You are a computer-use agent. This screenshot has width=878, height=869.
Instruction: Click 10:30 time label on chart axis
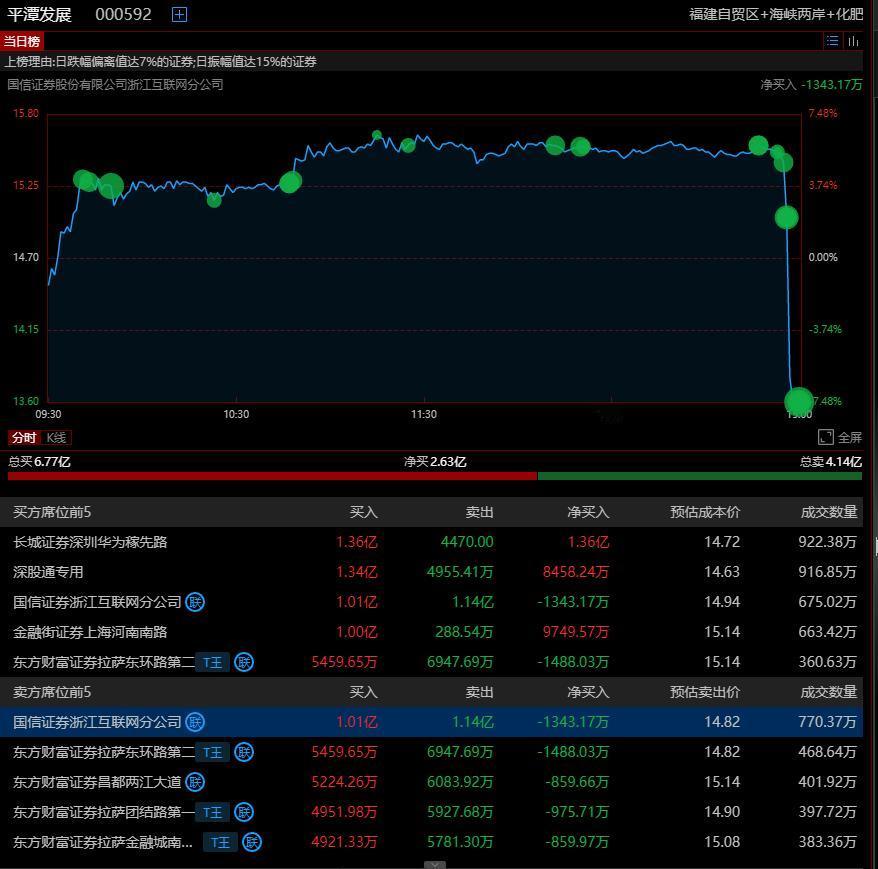tap(236, 414)
